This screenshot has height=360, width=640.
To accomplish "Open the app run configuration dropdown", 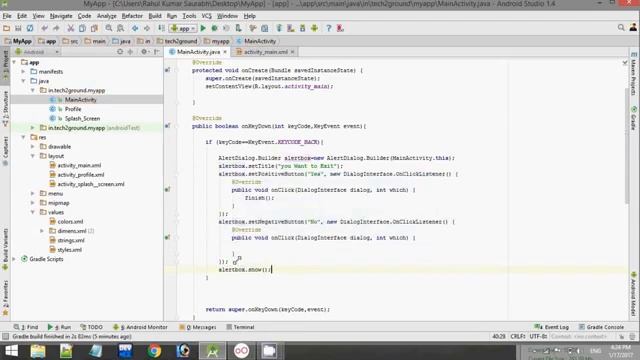I will (183, 28).
